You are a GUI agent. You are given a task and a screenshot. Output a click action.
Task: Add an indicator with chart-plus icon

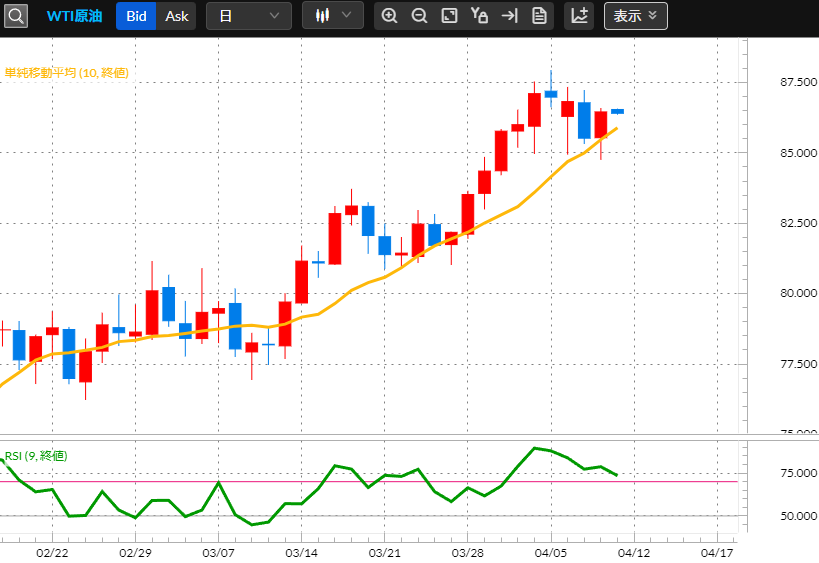click(x=579, y=16)
